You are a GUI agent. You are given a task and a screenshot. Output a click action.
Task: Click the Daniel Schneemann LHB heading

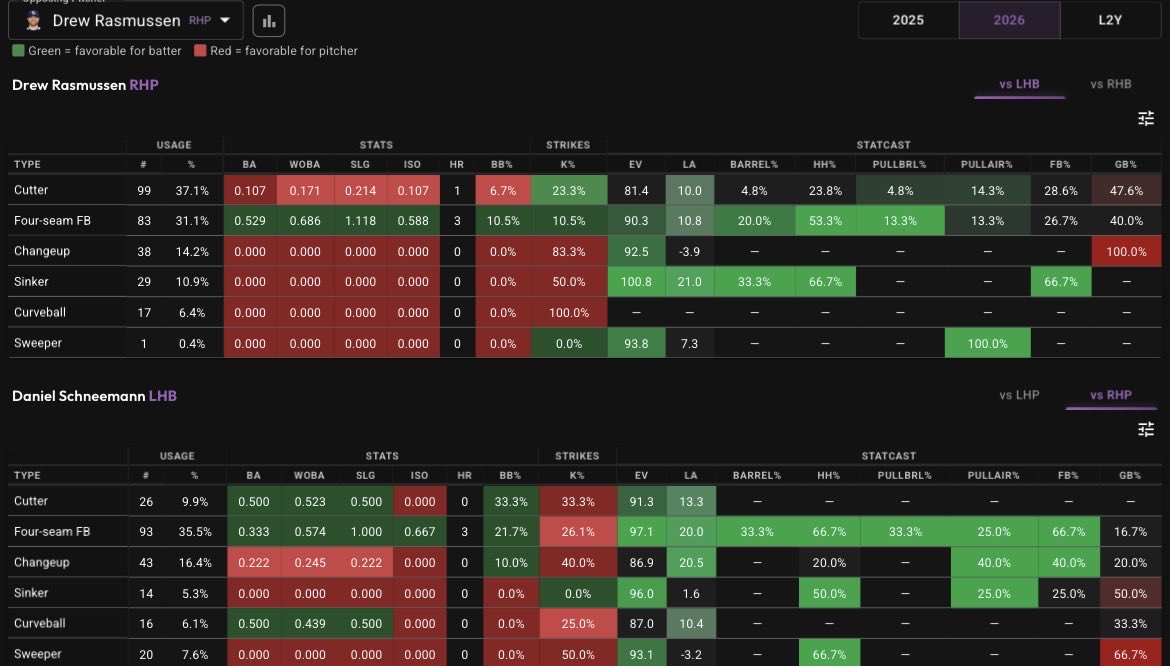[94, 396]
